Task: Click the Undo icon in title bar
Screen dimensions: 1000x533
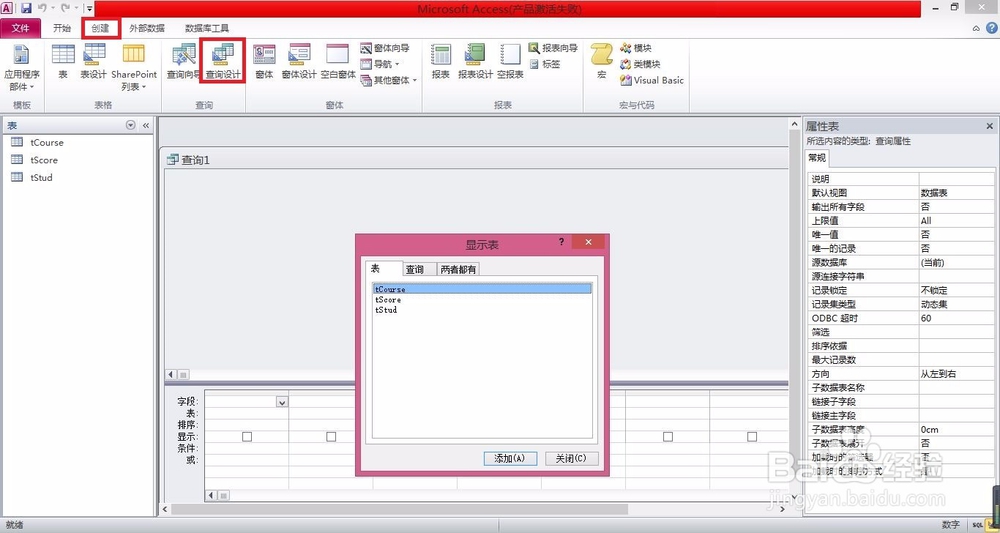Action: click(x=42, y=8)
